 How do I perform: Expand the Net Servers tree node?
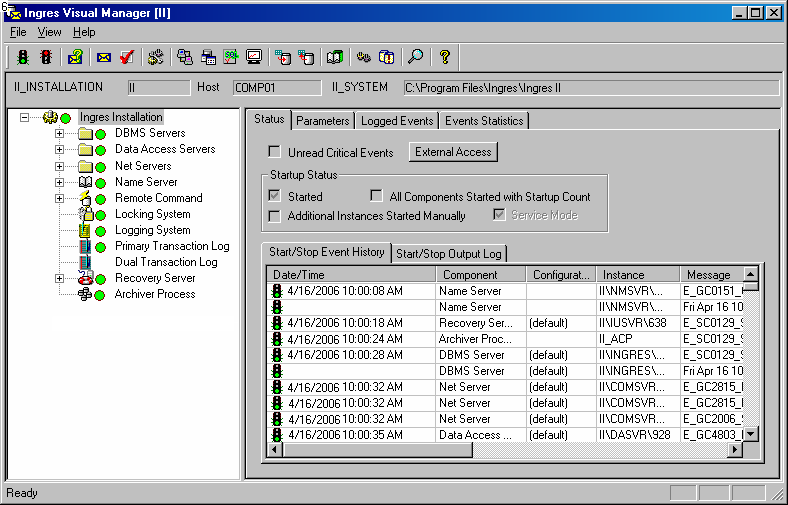pos(60,166)
